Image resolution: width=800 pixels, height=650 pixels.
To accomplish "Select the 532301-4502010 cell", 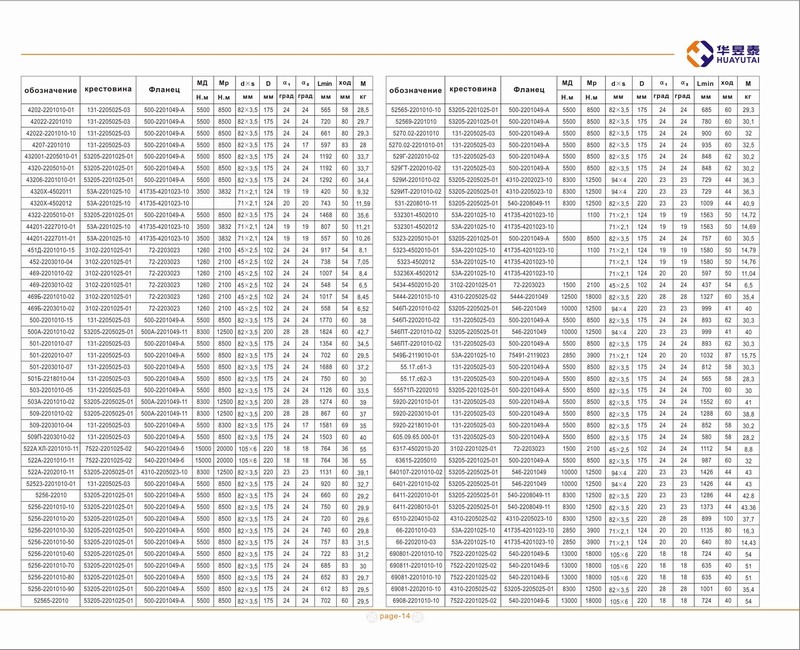I will [x=415, y=215].
